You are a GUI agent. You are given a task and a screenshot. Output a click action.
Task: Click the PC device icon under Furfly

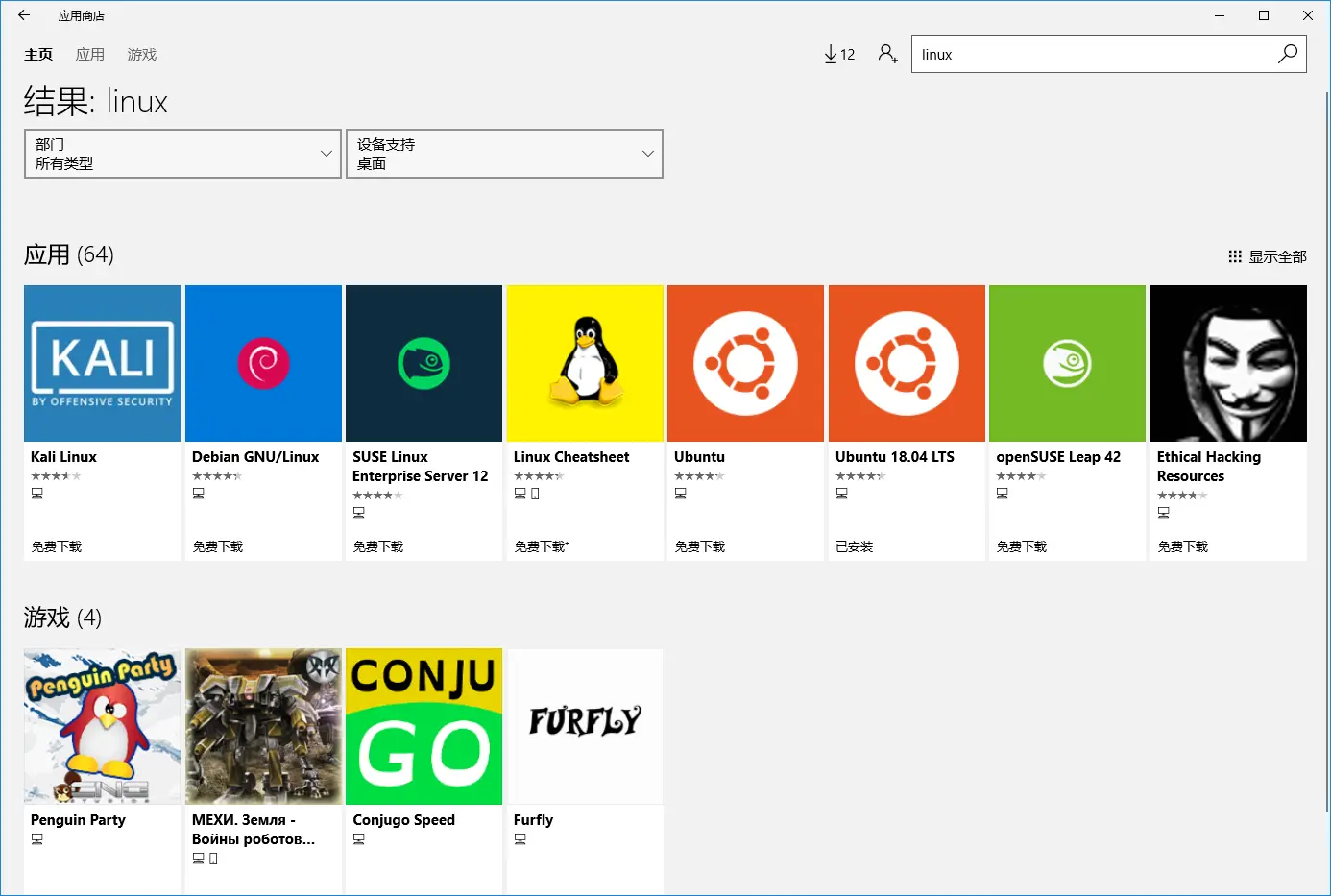click(x=520, y=839)
